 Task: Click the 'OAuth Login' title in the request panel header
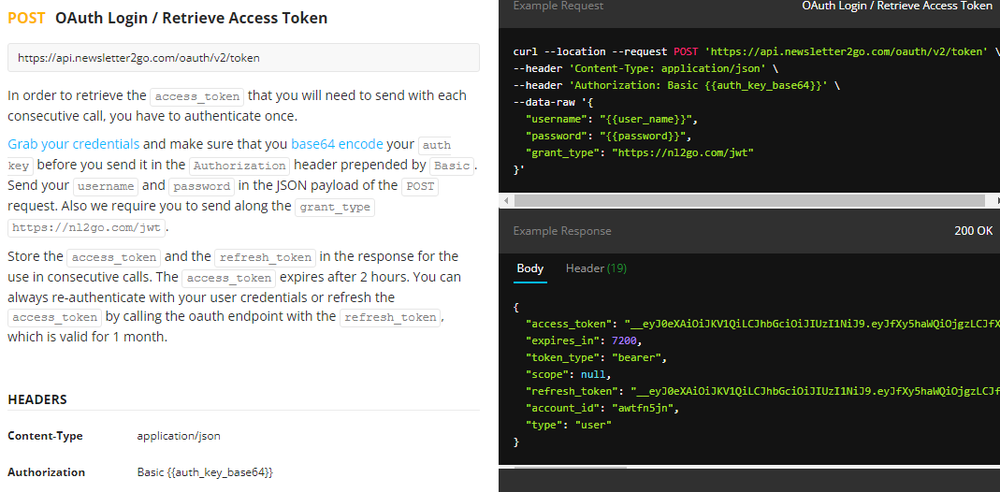[897, 6]
